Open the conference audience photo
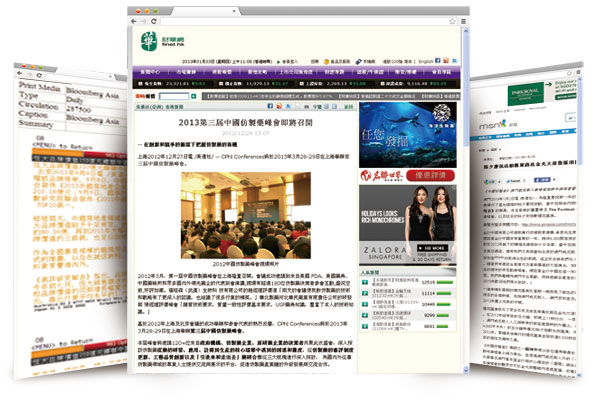The height and width of the screenshot is (404, 600). click(246, 215)
